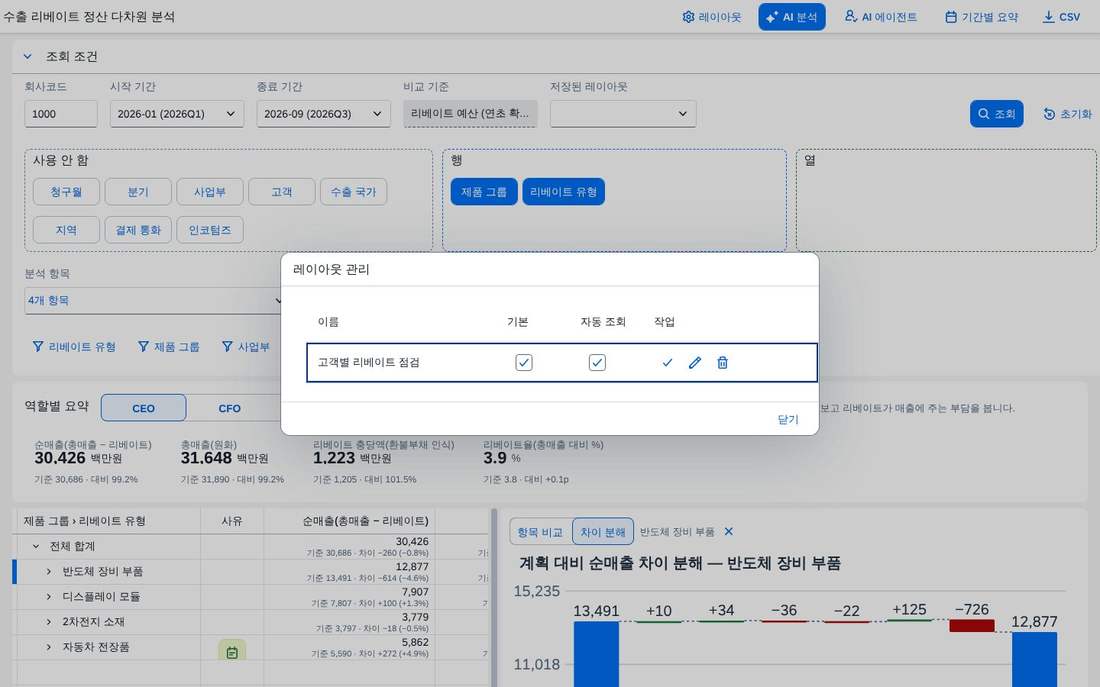Viewport: 1100px width, 687px height.
Task: Open the 저장된 레이아웃 dropdown
Action: point(623,114)
